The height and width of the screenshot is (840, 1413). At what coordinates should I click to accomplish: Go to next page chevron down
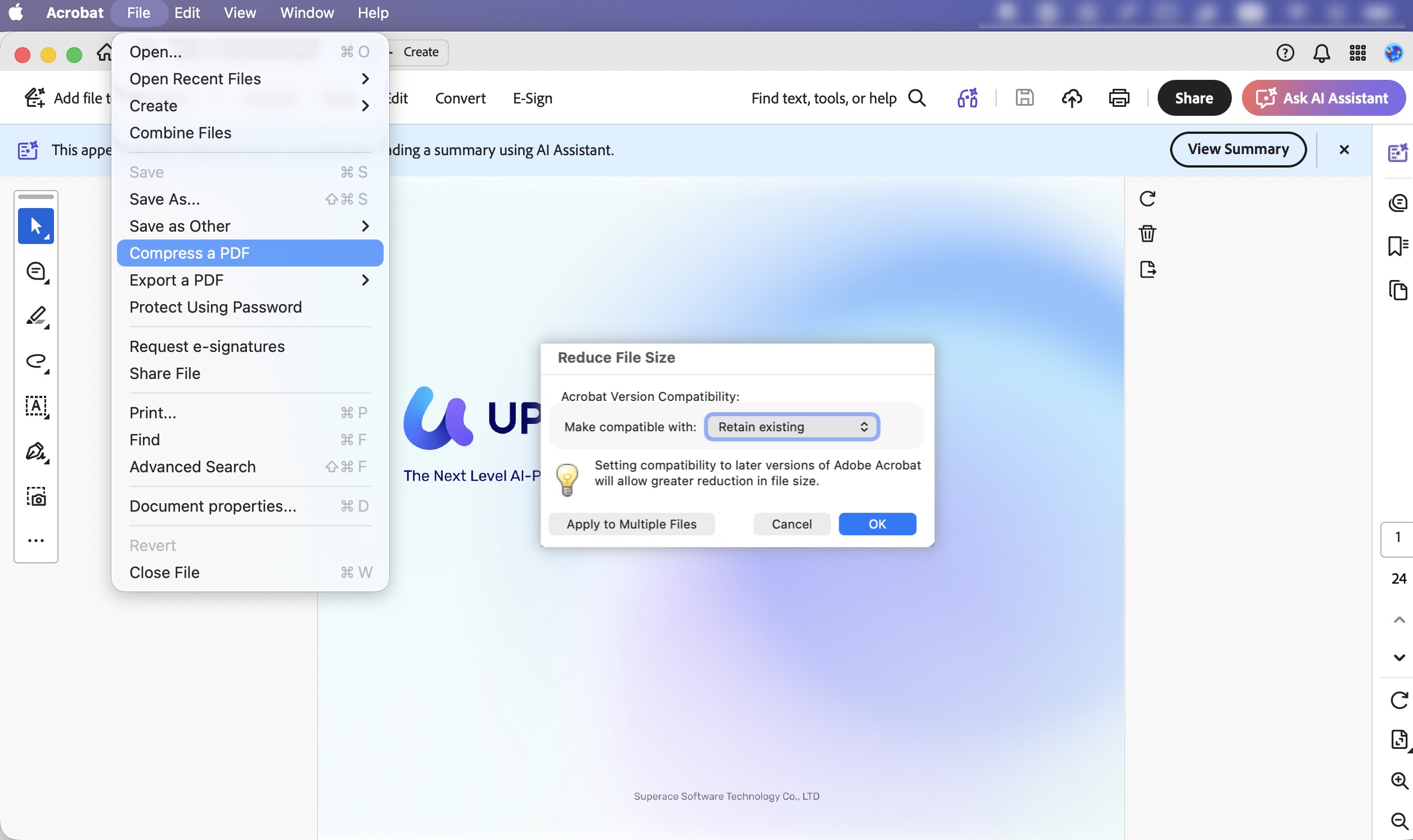(1399, 657)
